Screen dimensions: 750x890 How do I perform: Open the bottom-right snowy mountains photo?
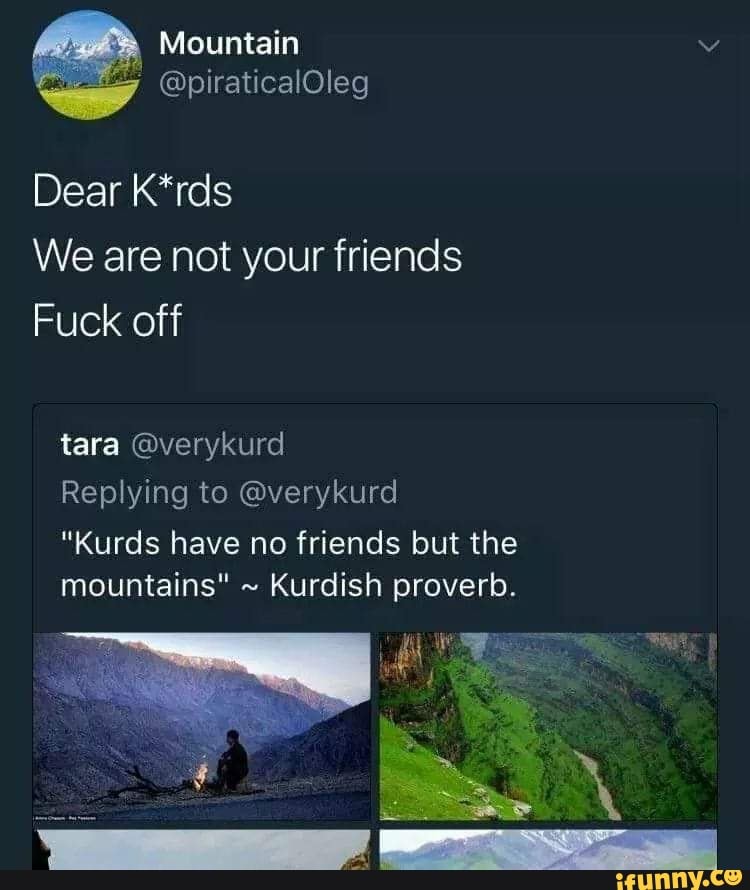coord(548,849)
